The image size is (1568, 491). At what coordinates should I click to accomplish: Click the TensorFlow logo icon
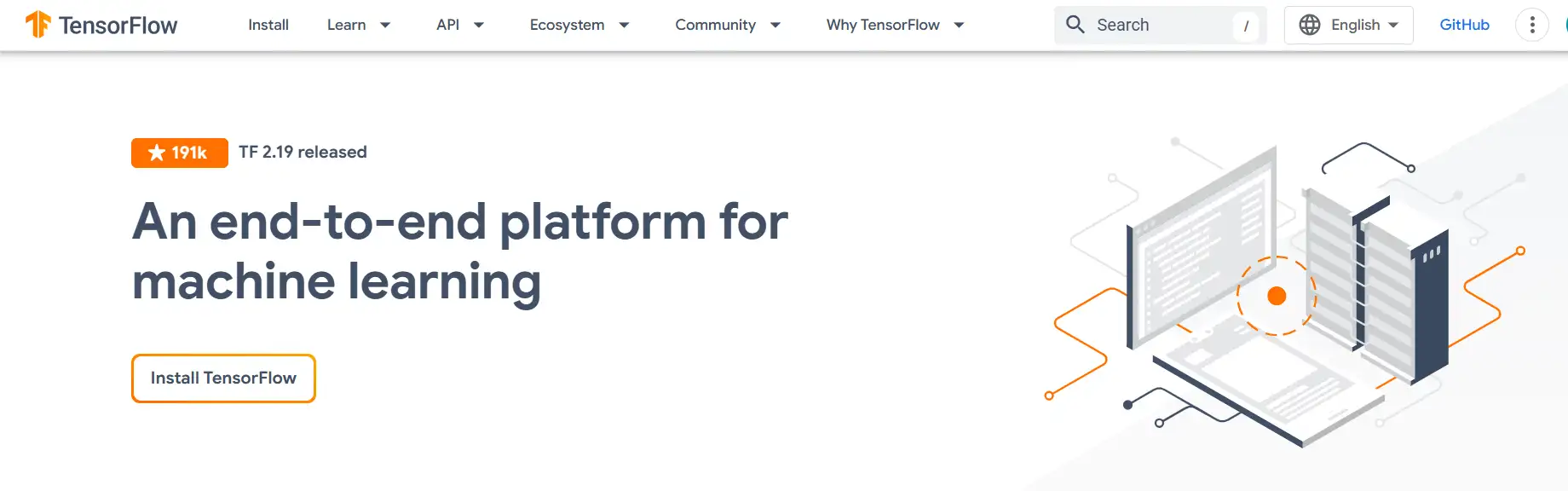click(x=38, y=25)
